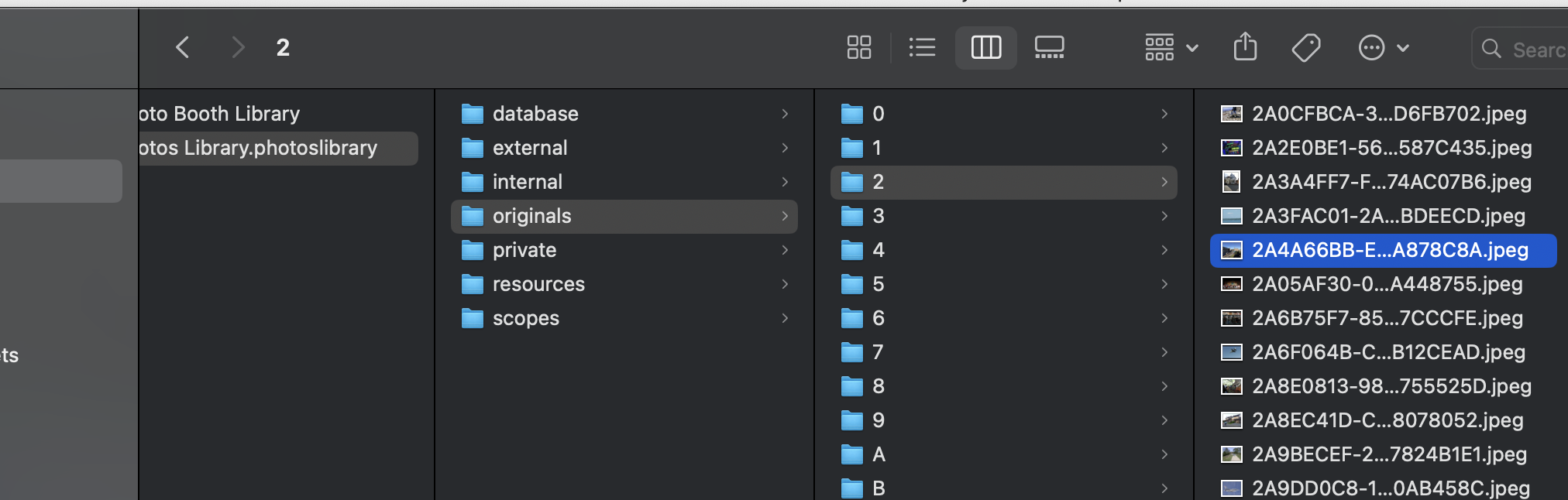The height and width of the screenshot is (500, 1568).
Task: Open the Action ellipsis menu
Action: point(1384,48)
